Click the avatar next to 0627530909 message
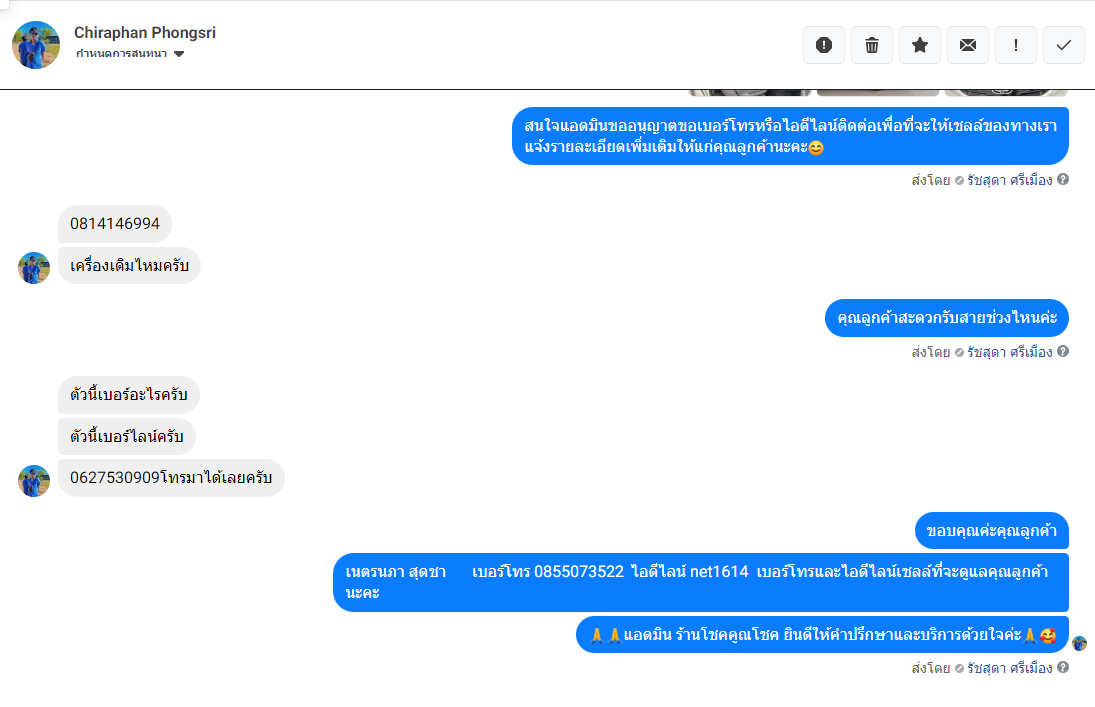 pos(34,481)
